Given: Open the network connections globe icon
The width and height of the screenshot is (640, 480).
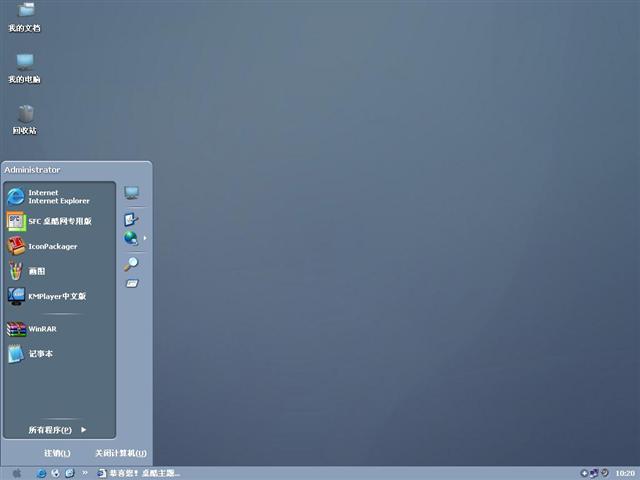Looking at the screenshot, I should pyautogui.click(x=131, y=238).
